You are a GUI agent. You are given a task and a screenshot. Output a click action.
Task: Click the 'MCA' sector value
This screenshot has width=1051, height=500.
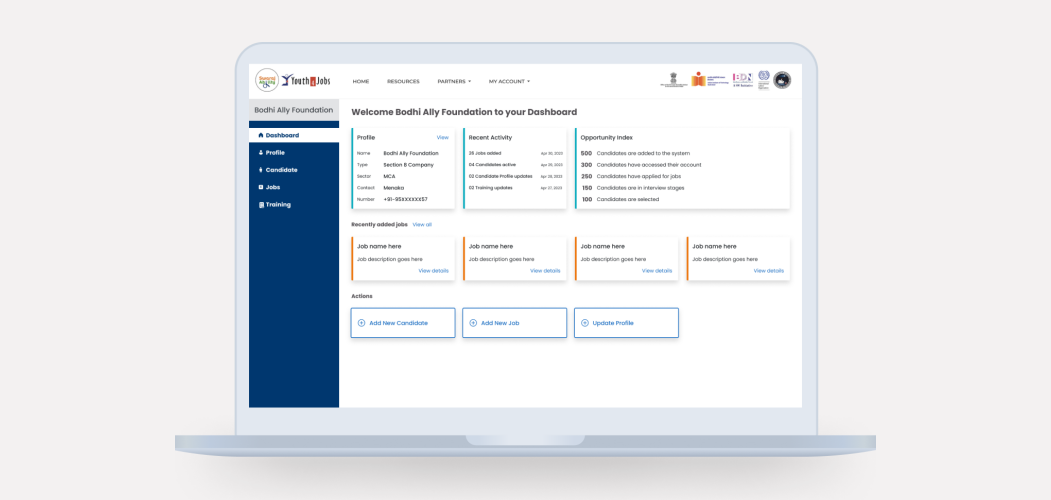pyautogui.click(x=389, y=176)
